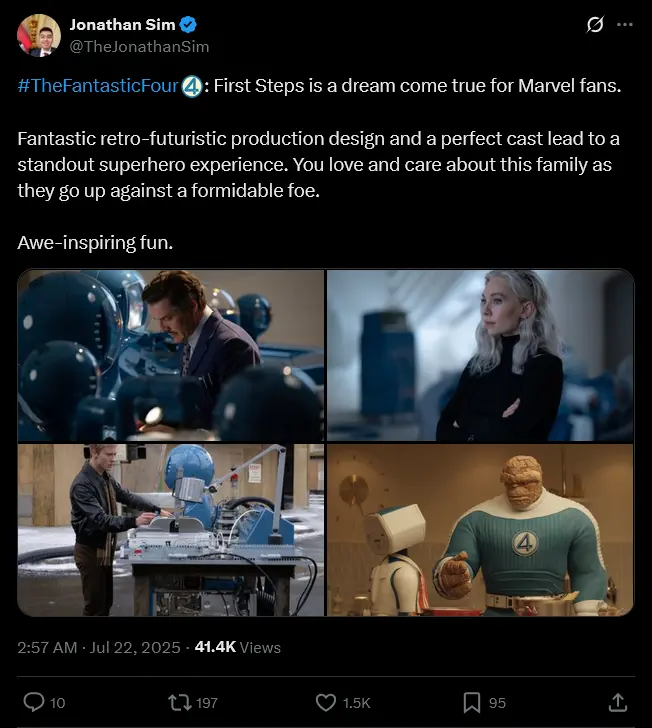Click the Jonathan Sim display name
652x728 pixels.
tap(123, 25)
